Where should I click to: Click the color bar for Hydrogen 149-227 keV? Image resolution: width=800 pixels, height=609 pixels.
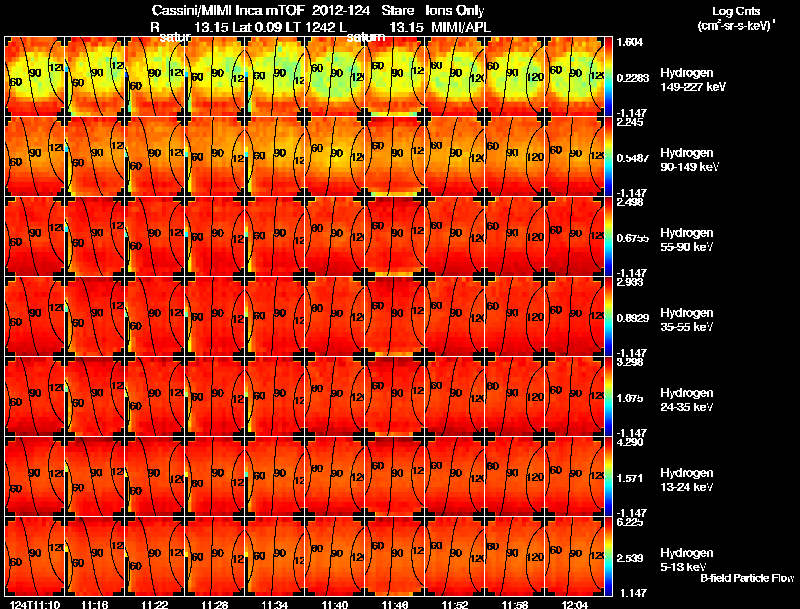click(x=608, y=77)
